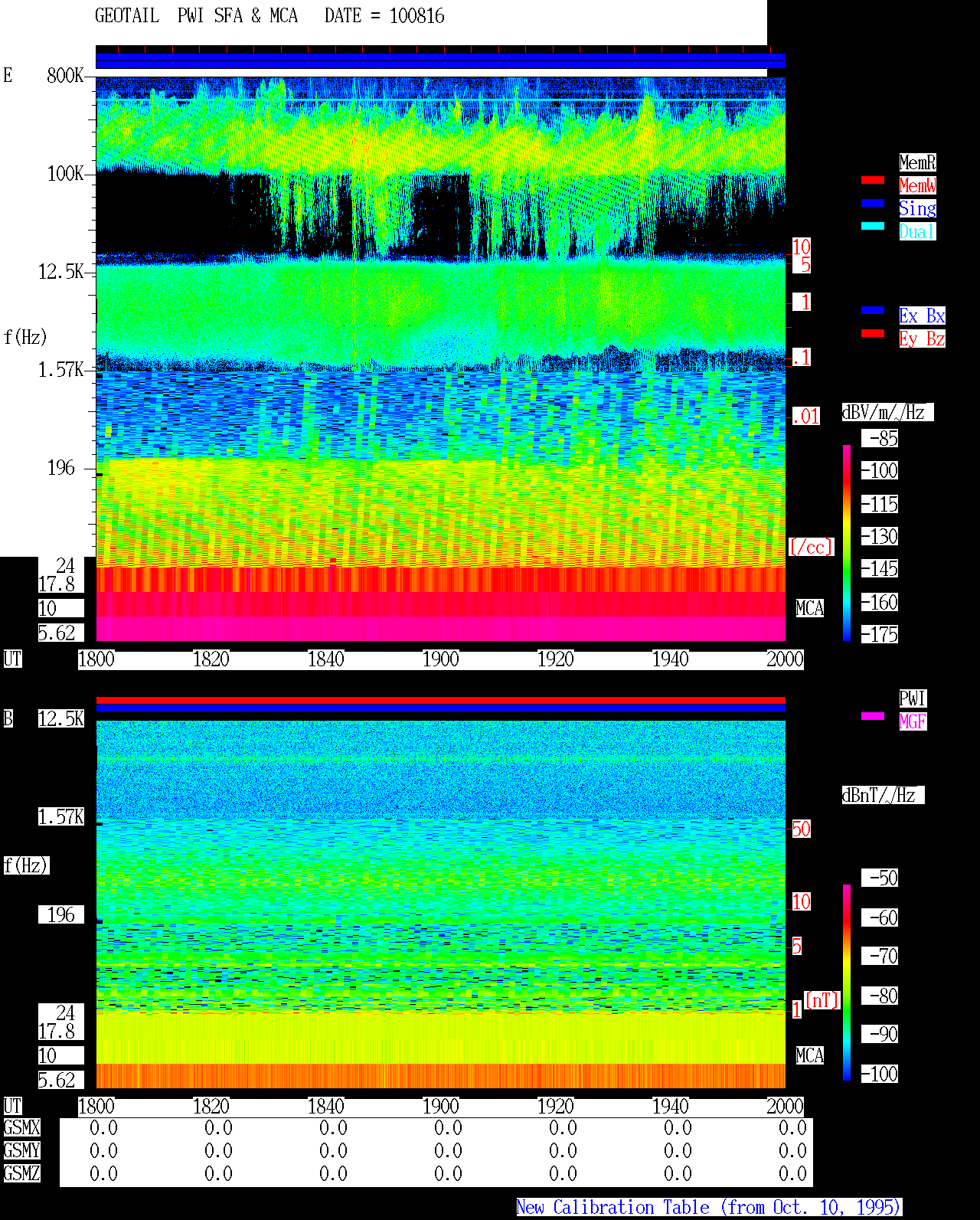Click the 'f(Hz)' axis label of the B panel

[26, 865]
